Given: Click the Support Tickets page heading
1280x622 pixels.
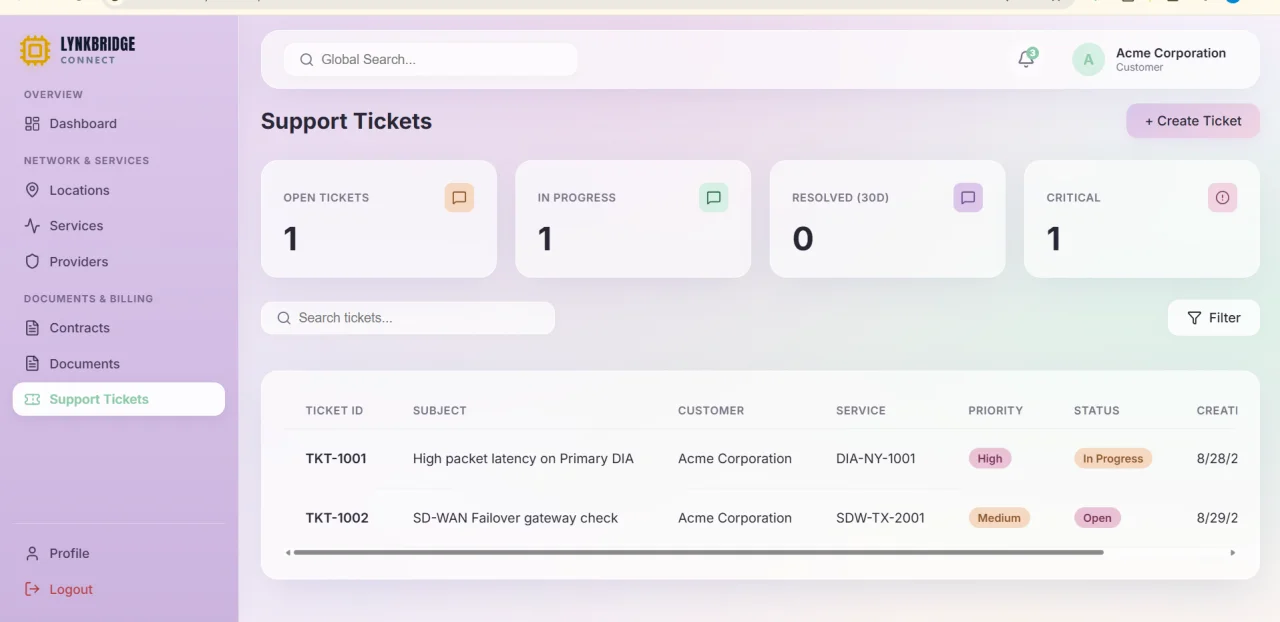Looking at the screenshot, I should pos(346,121).
